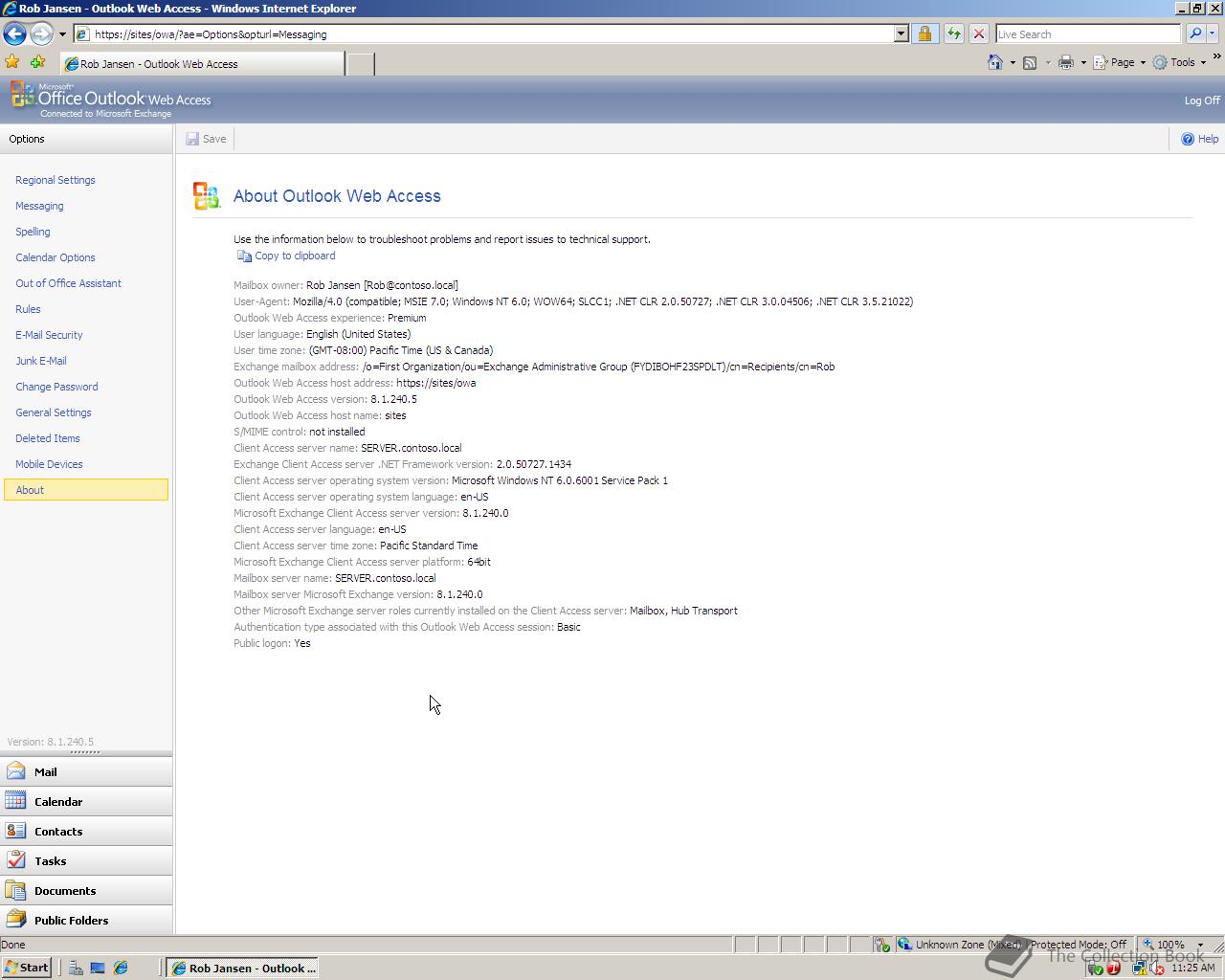Open Spelling options
1225x980 pixels.
pyautogui.click(x=33, y=232)
